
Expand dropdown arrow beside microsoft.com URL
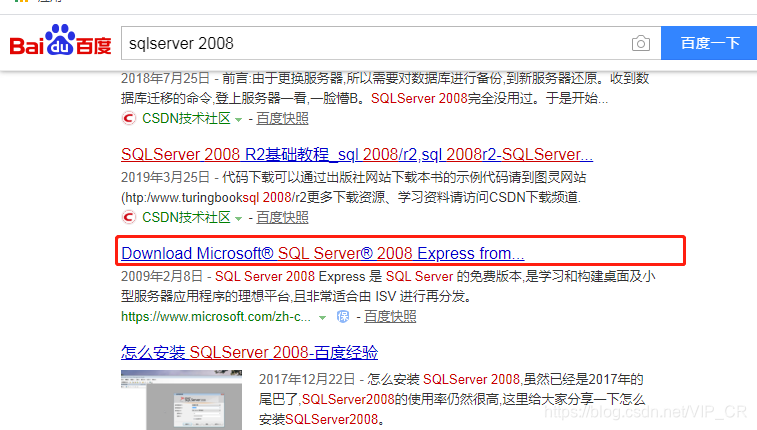point(322,318)
